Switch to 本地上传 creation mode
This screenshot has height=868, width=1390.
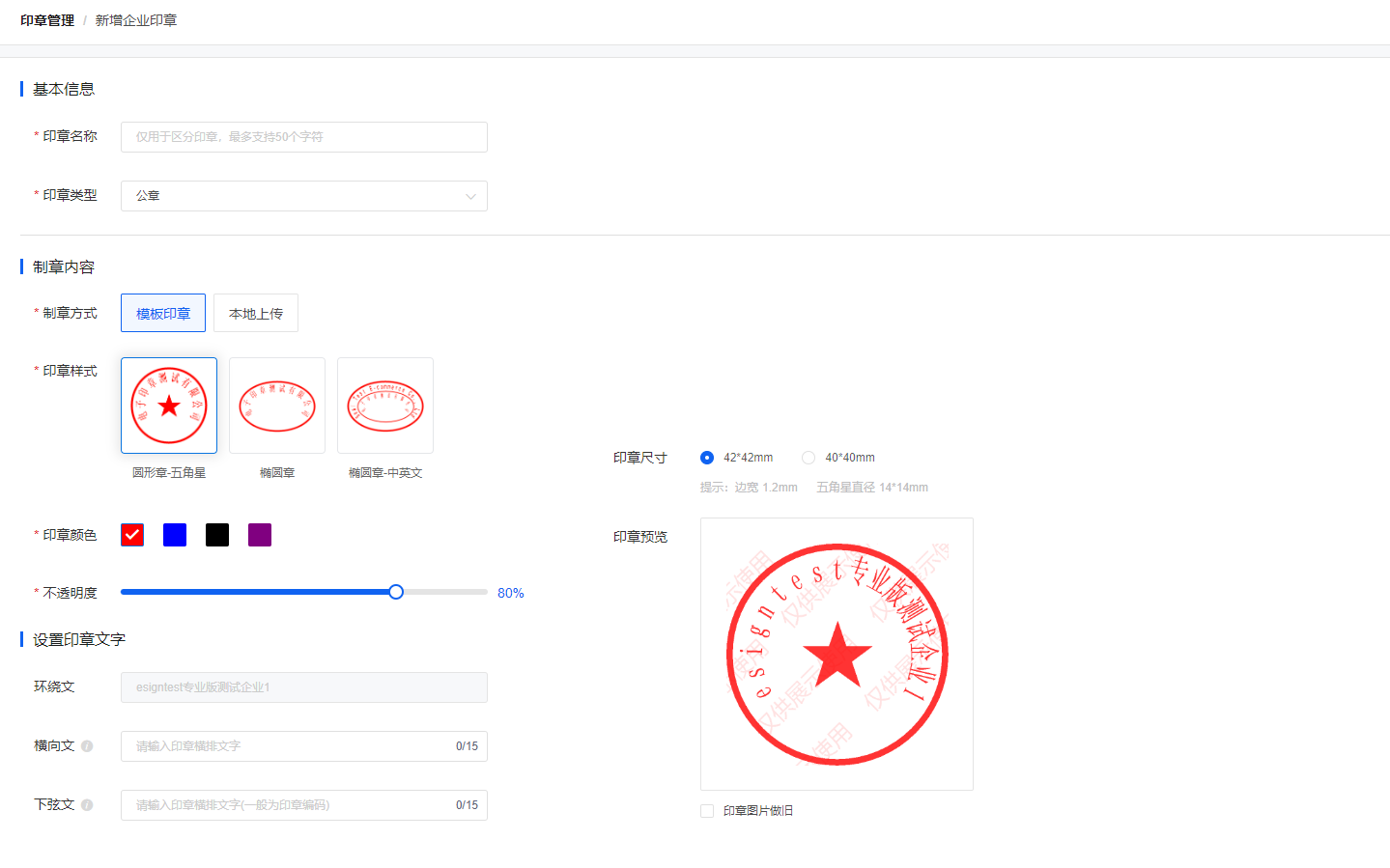point(256,313)
